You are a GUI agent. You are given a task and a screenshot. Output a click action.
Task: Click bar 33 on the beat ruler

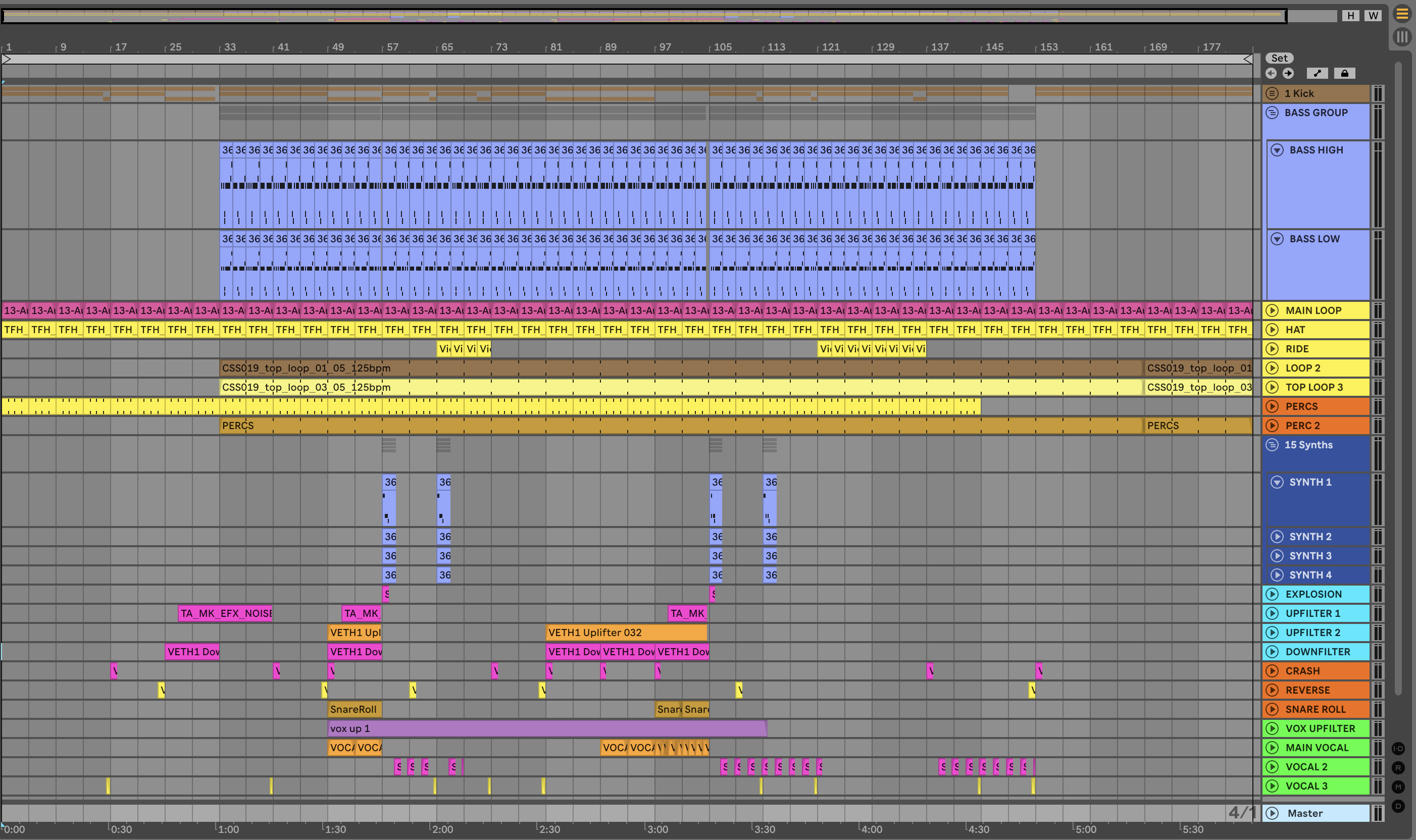click(230, 47)
